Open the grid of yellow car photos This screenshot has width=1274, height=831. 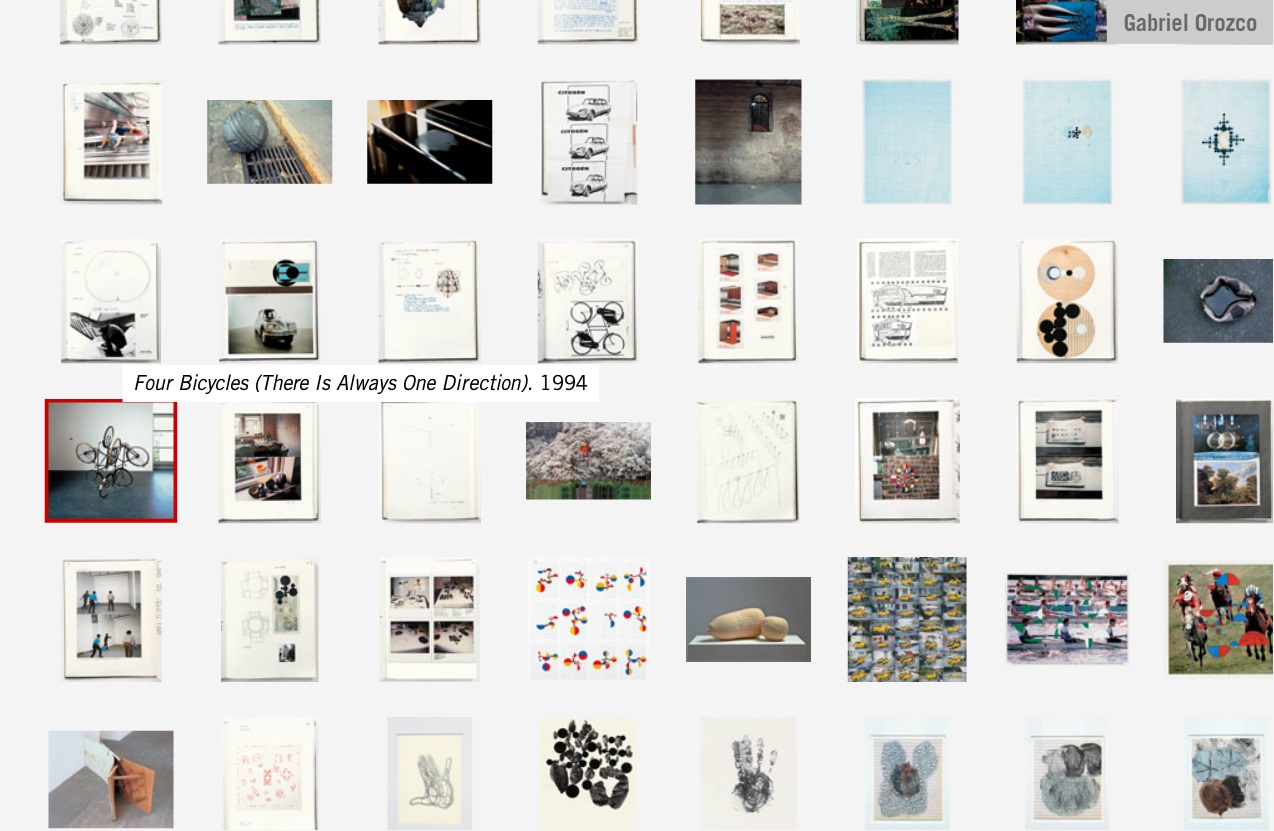(x=907, y=620)
